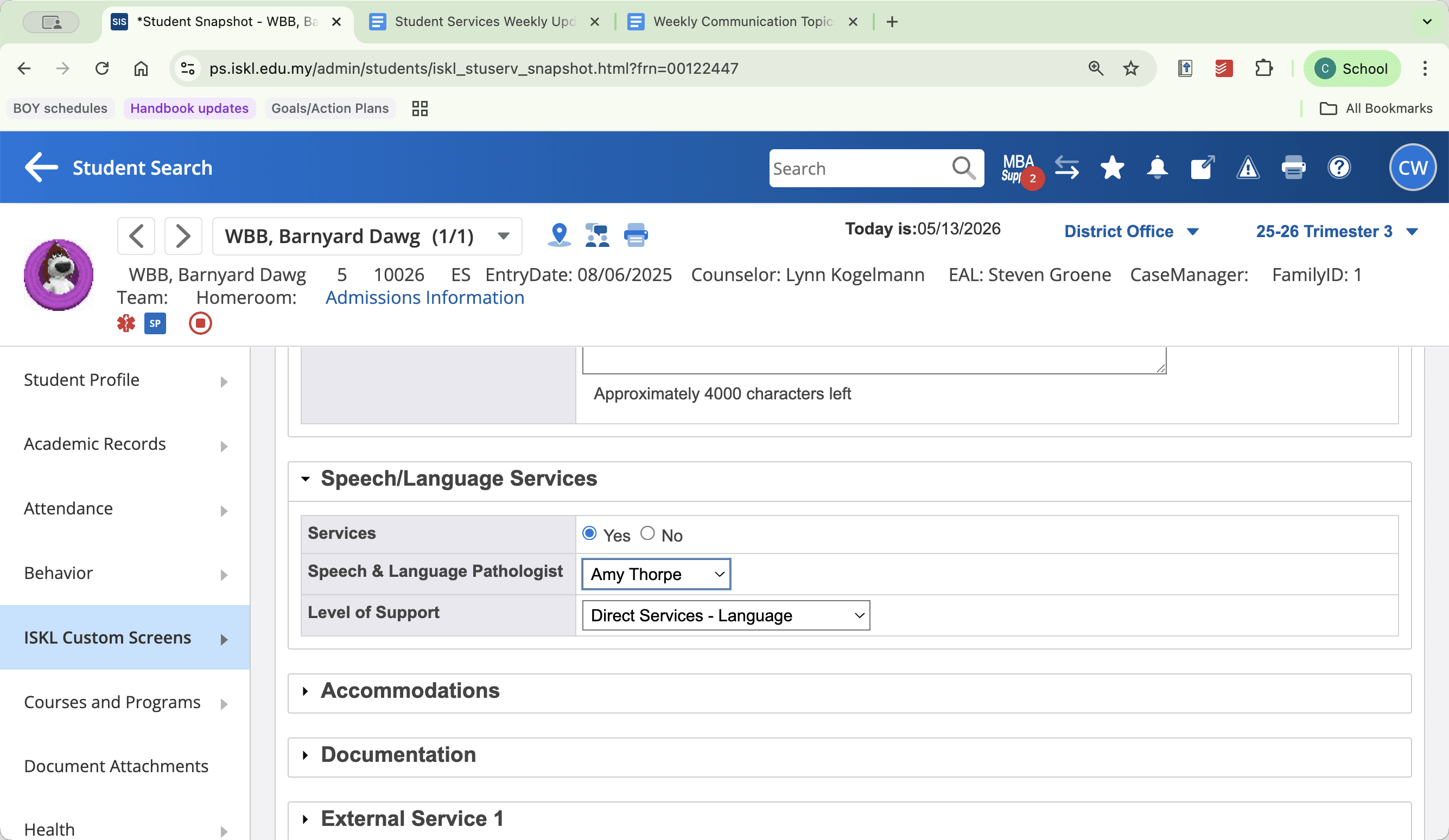
Task: Click the blue SP alert icon
Action: pyautogui.click(x=155, y=323)
